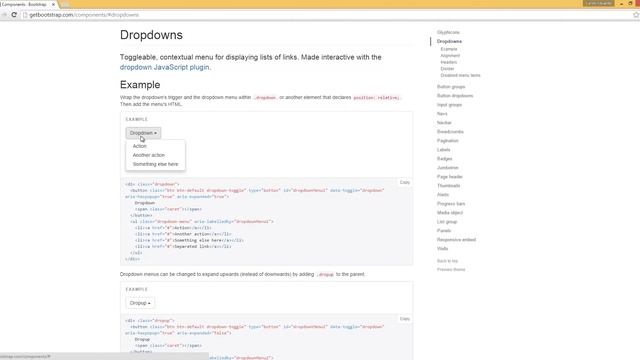This screenshot has width=640, height=360.
Task: Open Navs in the sidebar
Action: click(x=442, y=114)
